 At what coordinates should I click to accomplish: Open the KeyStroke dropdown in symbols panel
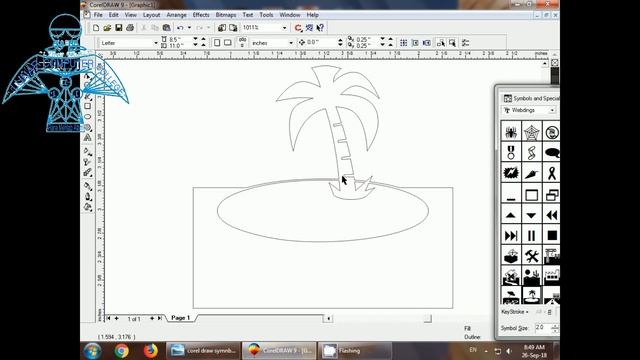515,312
